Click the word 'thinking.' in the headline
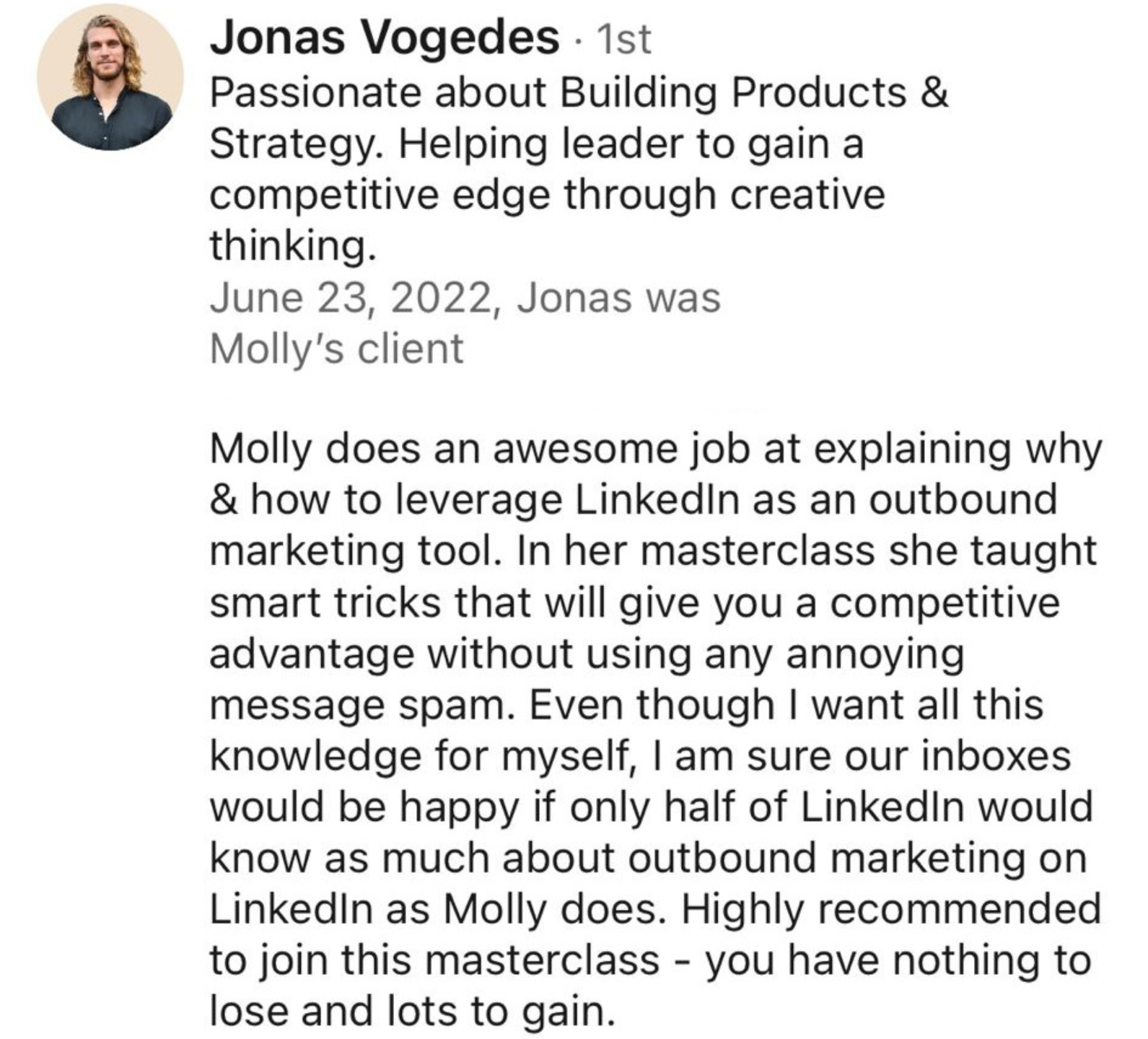This screenshot has width=1148, height=1039. coord(293,247)
